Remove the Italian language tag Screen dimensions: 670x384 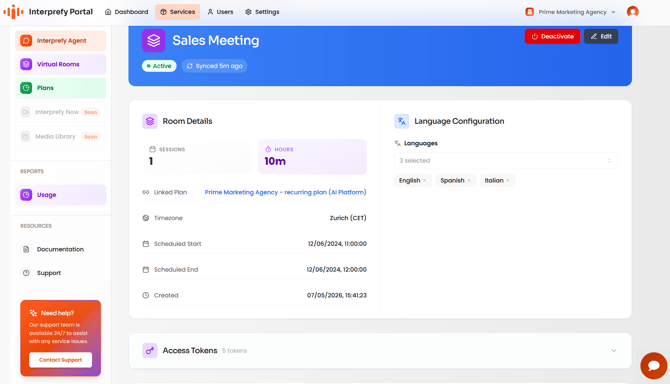[x=508, y=181]
